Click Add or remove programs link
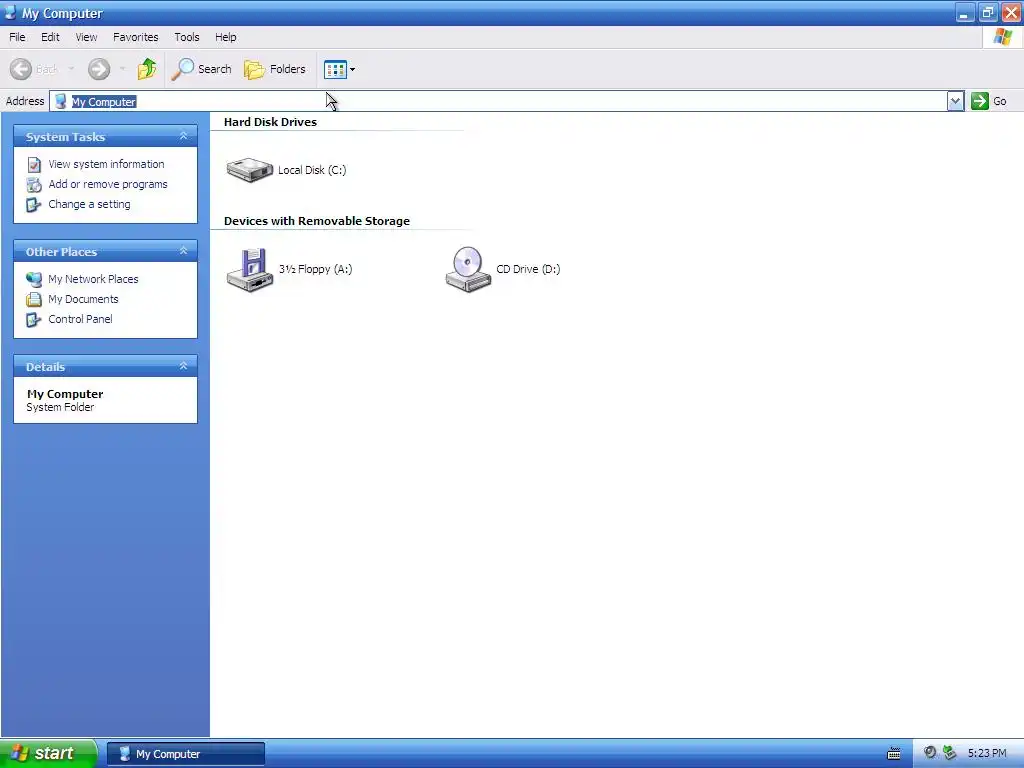 point(108,184)
